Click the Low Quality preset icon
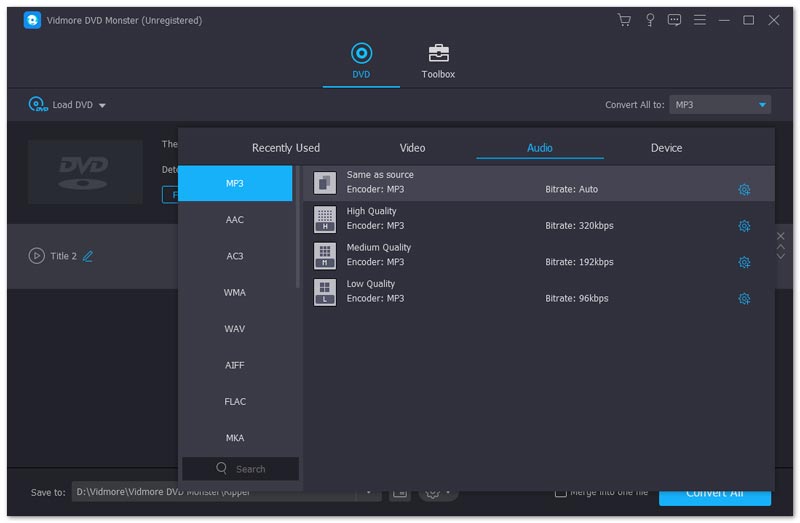Image resolution: width=800 pixels, height=523 pixels. coord(324,292)
